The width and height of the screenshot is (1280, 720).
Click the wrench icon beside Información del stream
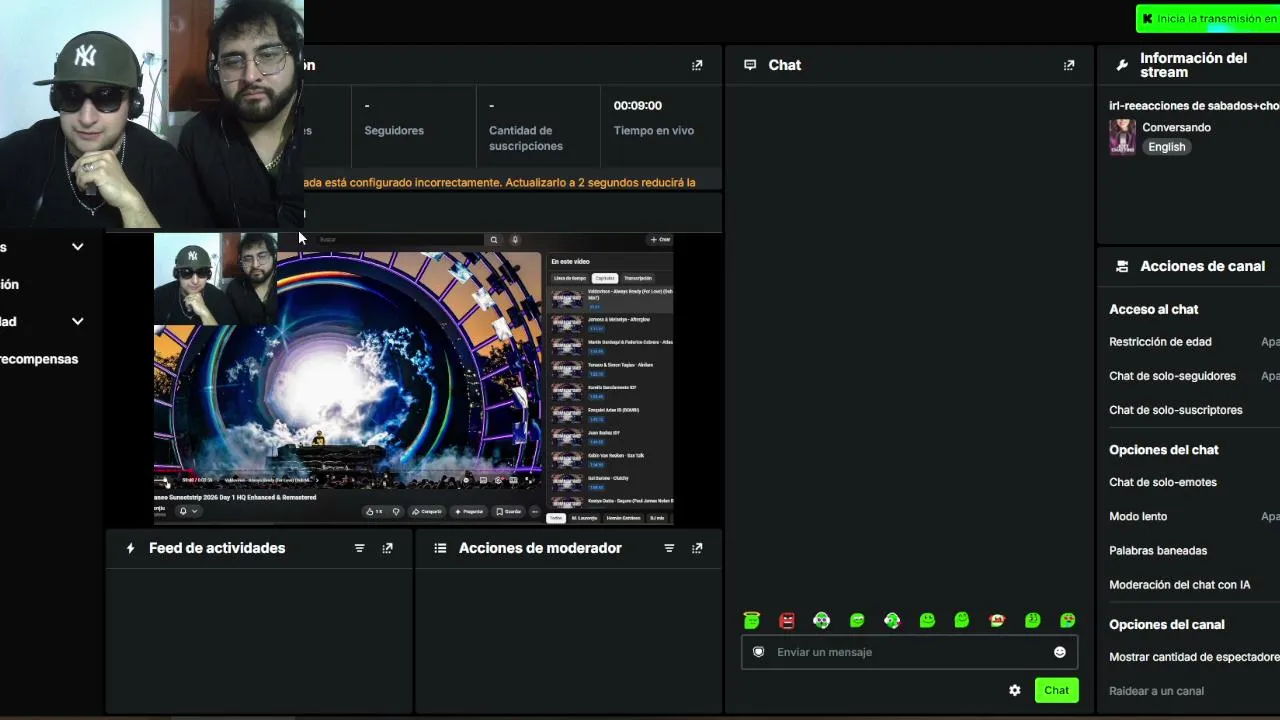tap(1122, 65)
